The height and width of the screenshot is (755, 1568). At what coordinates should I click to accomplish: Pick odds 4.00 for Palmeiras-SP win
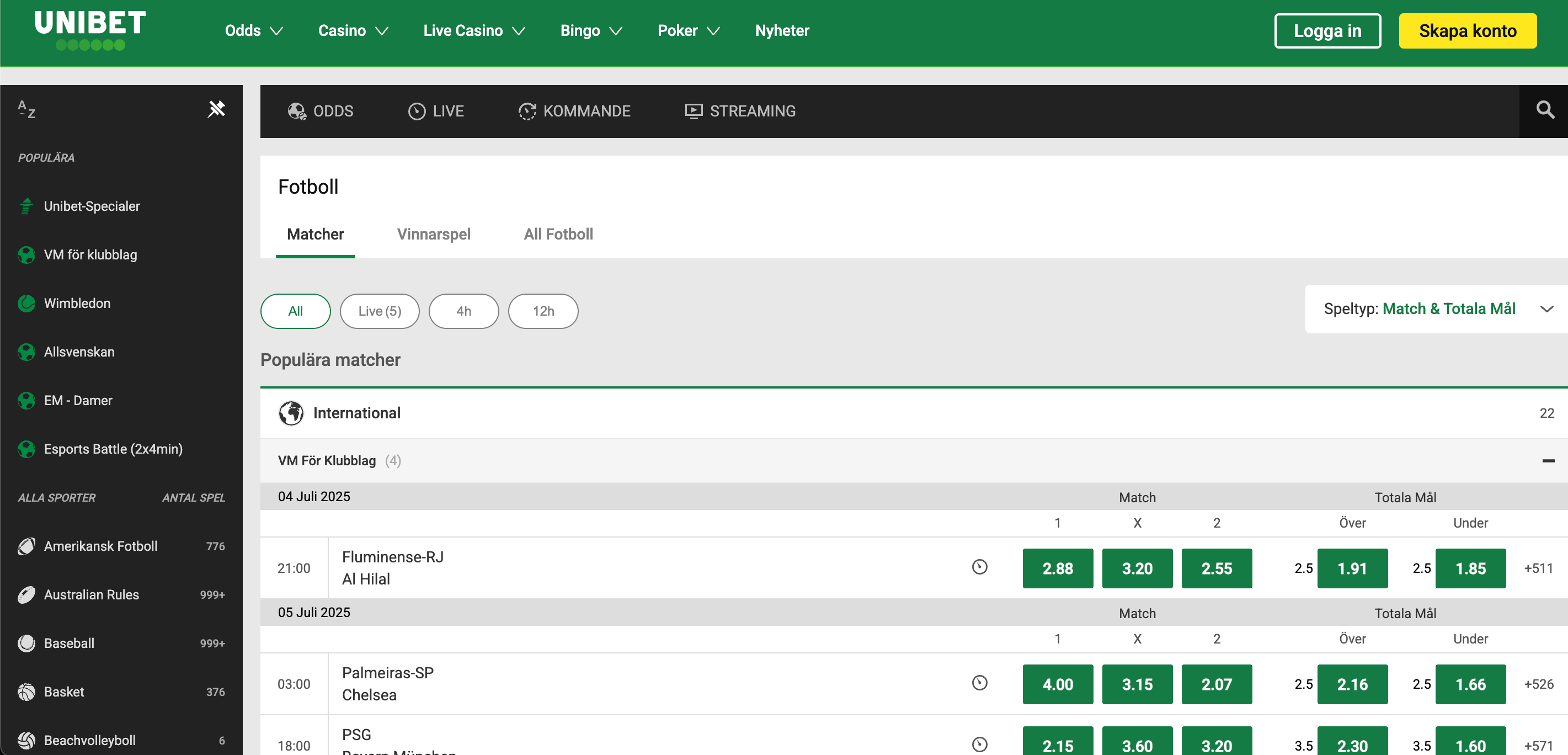tap(1057, 684)
